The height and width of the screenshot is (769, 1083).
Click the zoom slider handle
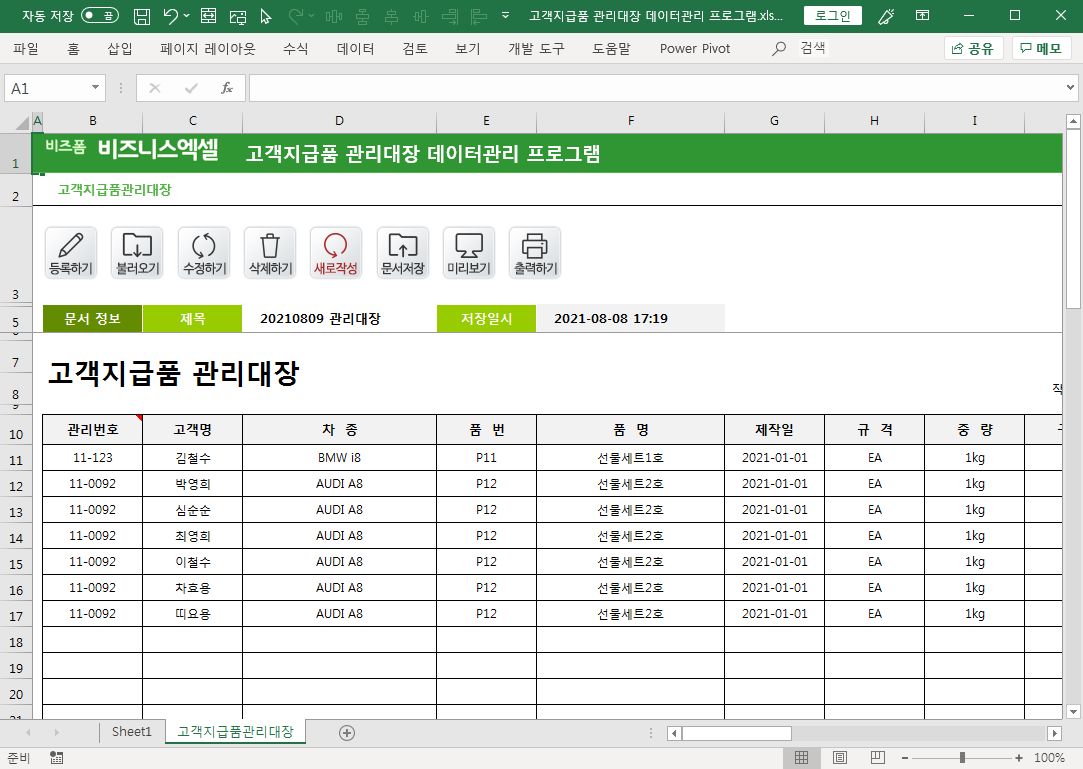[x=962, y=758]
